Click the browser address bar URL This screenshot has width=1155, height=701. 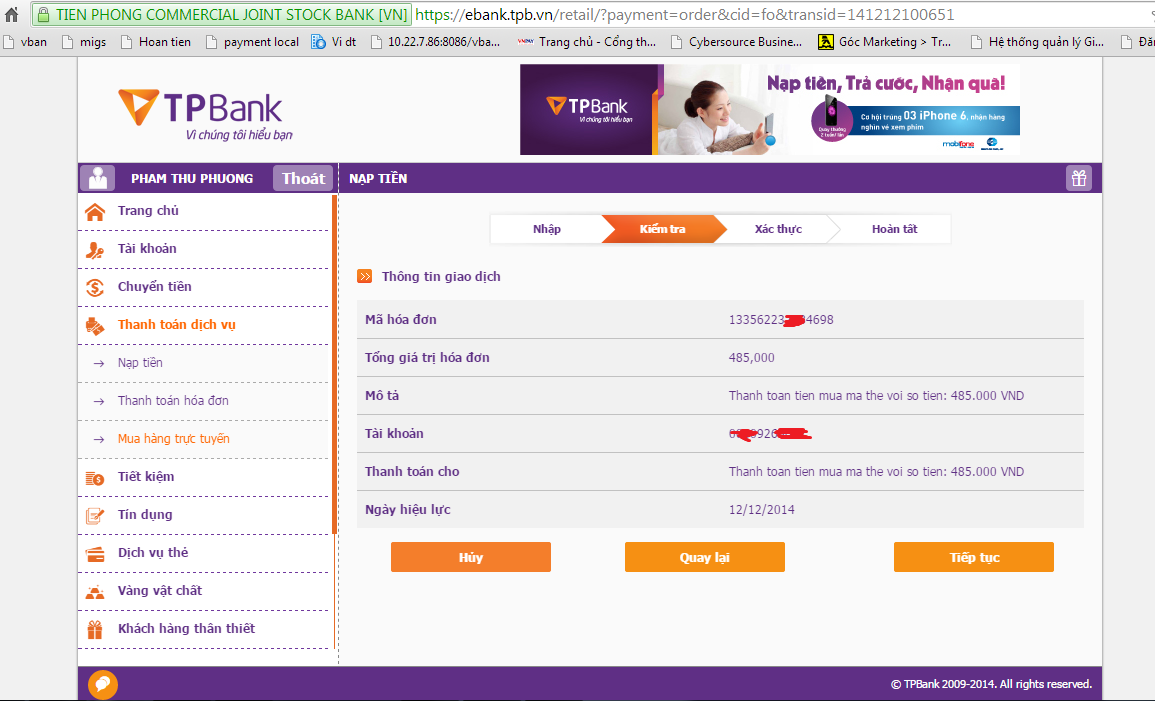click(x=684, y=15)
